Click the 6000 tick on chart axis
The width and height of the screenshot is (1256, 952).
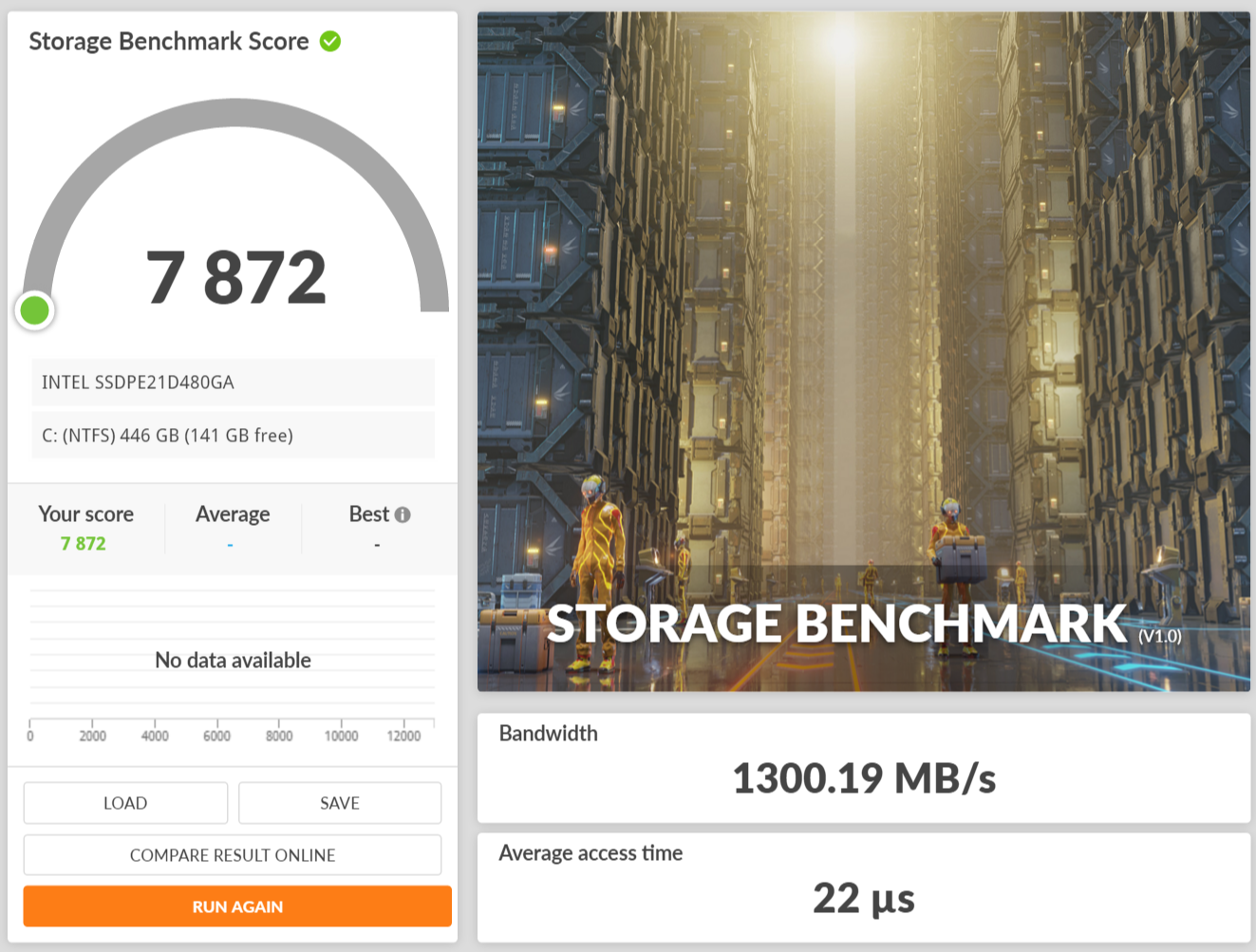coord(216,736)
